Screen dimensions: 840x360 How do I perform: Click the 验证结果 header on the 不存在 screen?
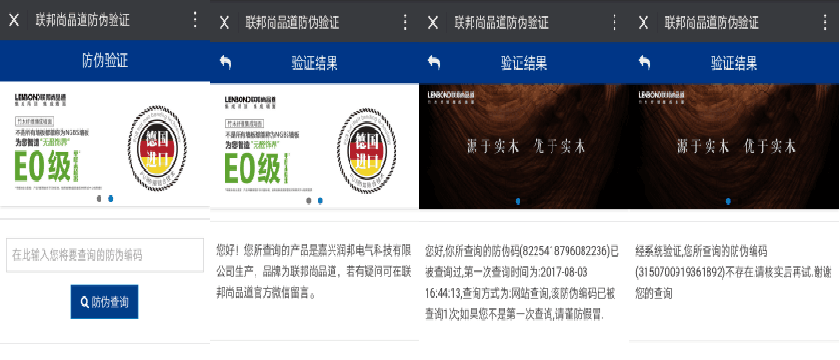734,63
